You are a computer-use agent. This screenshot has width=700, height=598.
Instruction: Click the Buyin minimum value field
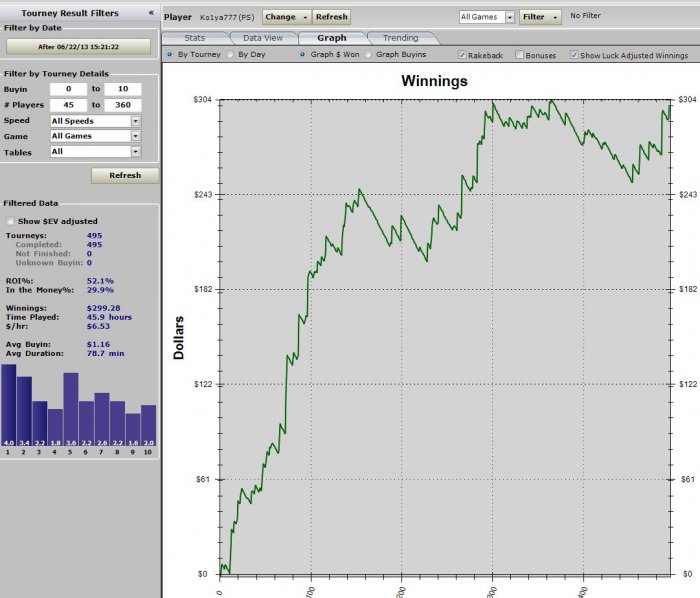pos(68,89)
